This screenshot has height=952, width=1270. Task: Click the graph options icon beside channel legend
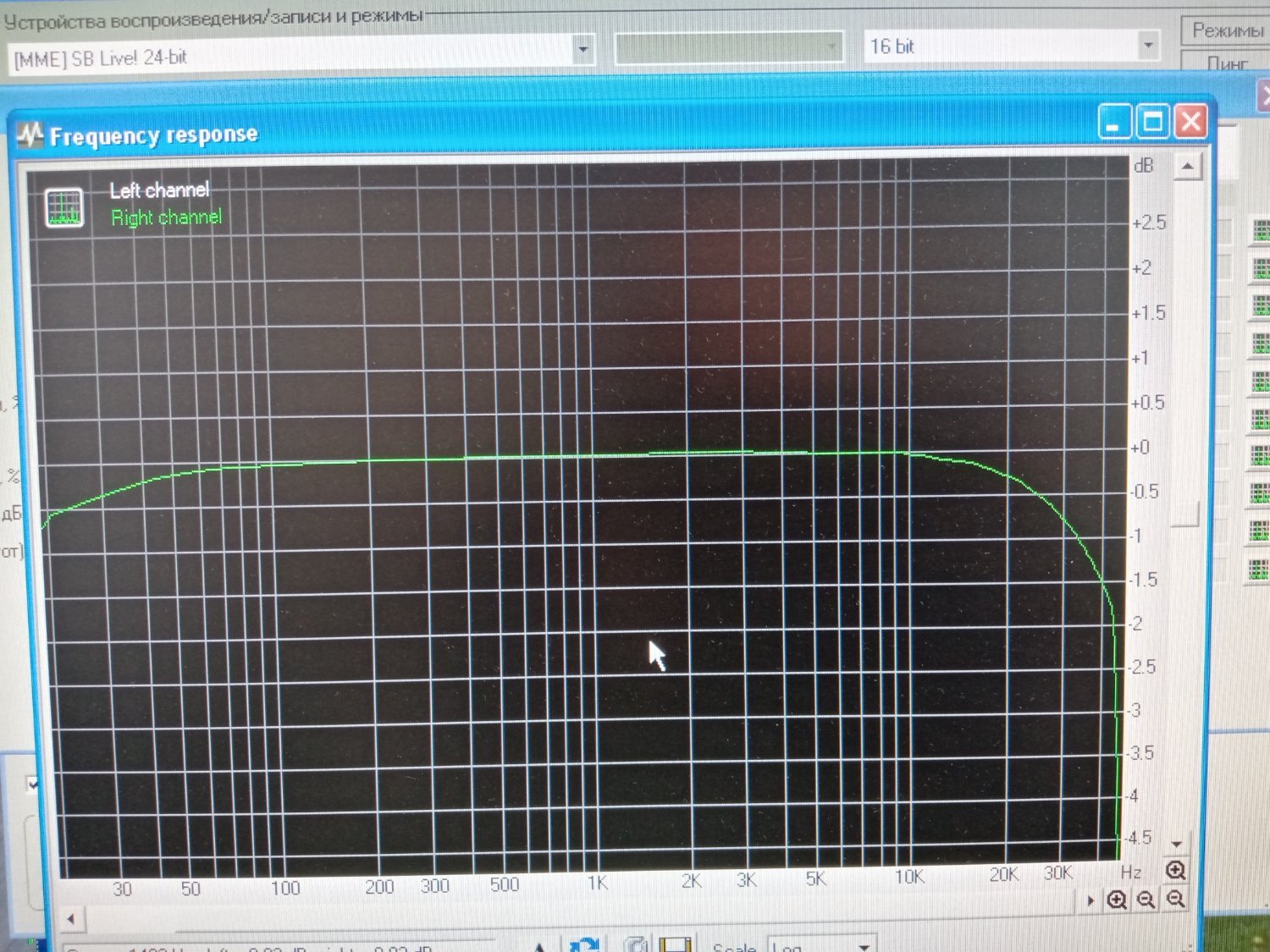tap(63, 206)
